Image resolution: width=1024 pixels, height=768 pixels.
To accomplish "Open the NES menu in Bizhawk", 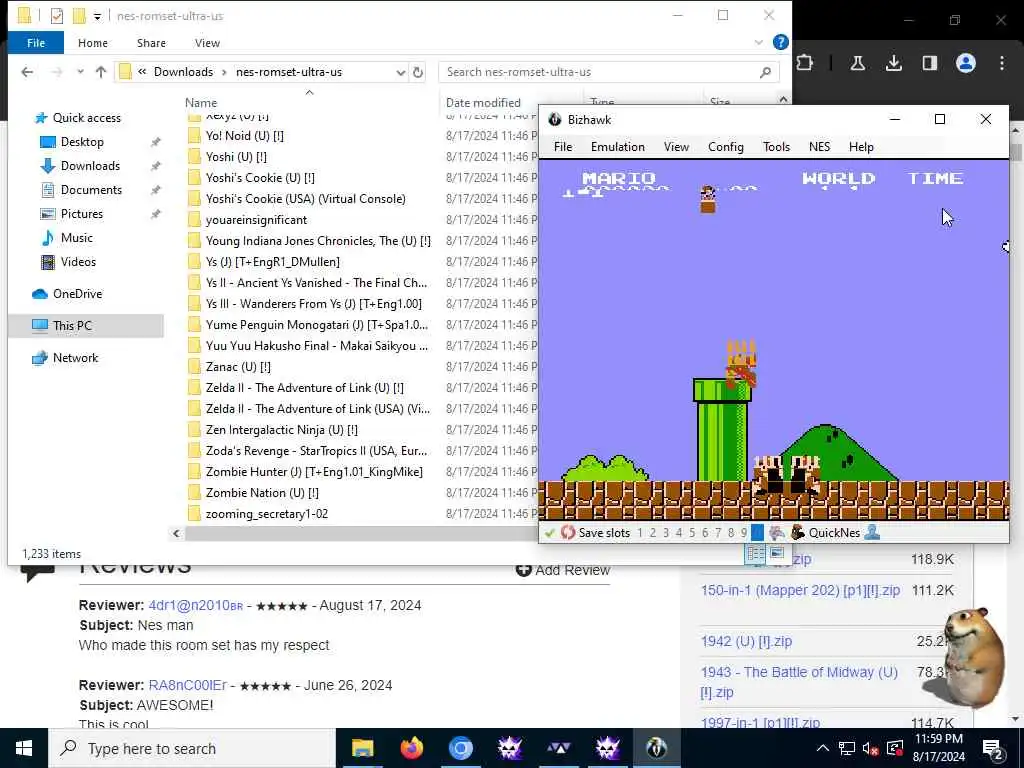I will click(x=819, y=147).
